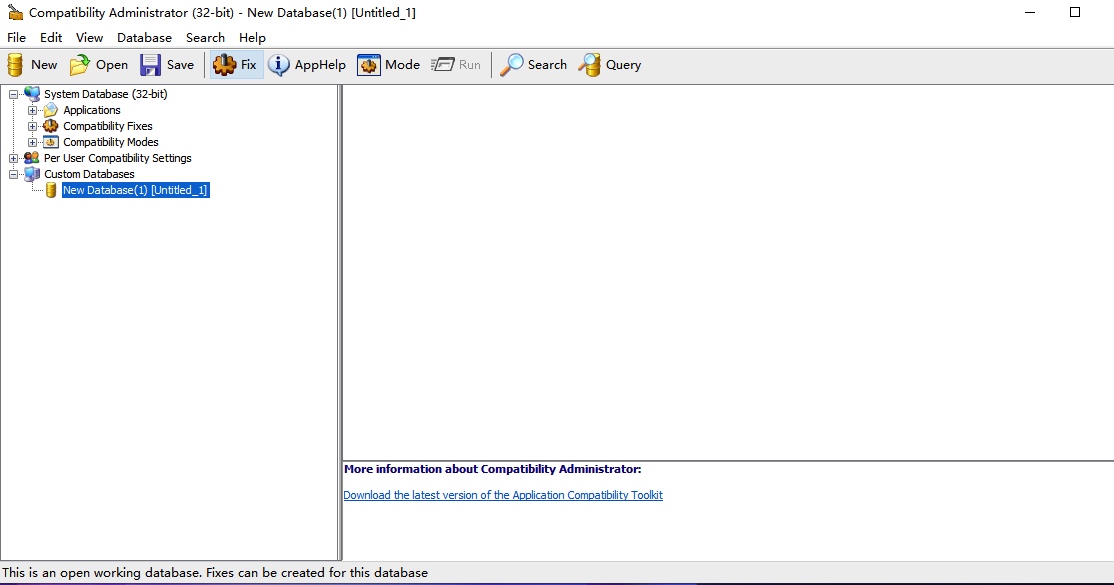Click the Fix gear toolbar icon
This screenshot has height=585, width=1114.
tap(225, 65)
